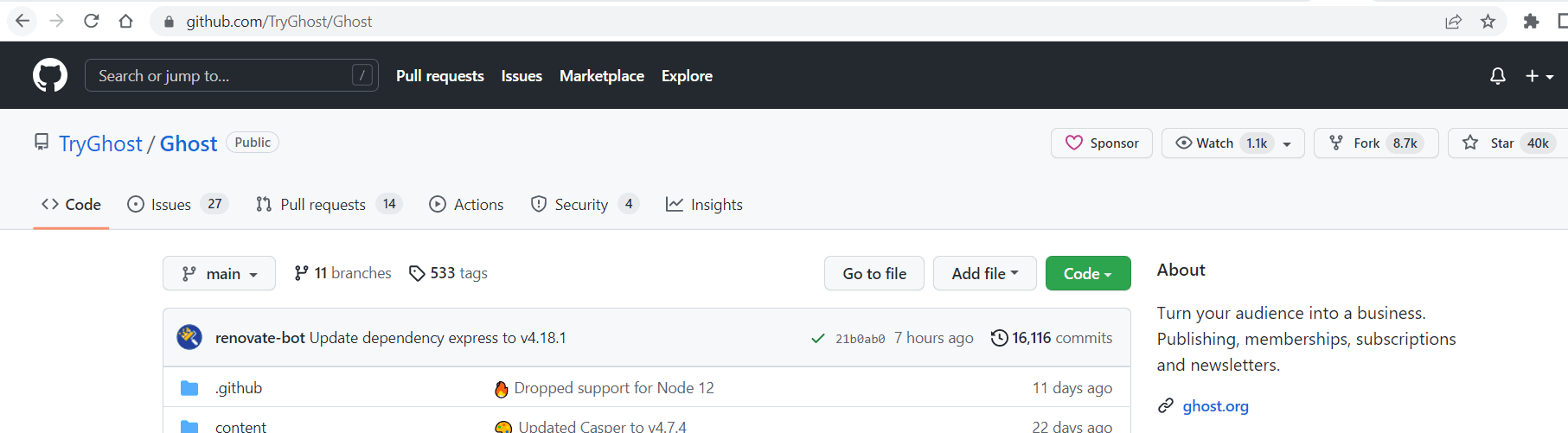Click the renovate-bot avatar

[x=189, y=337]
